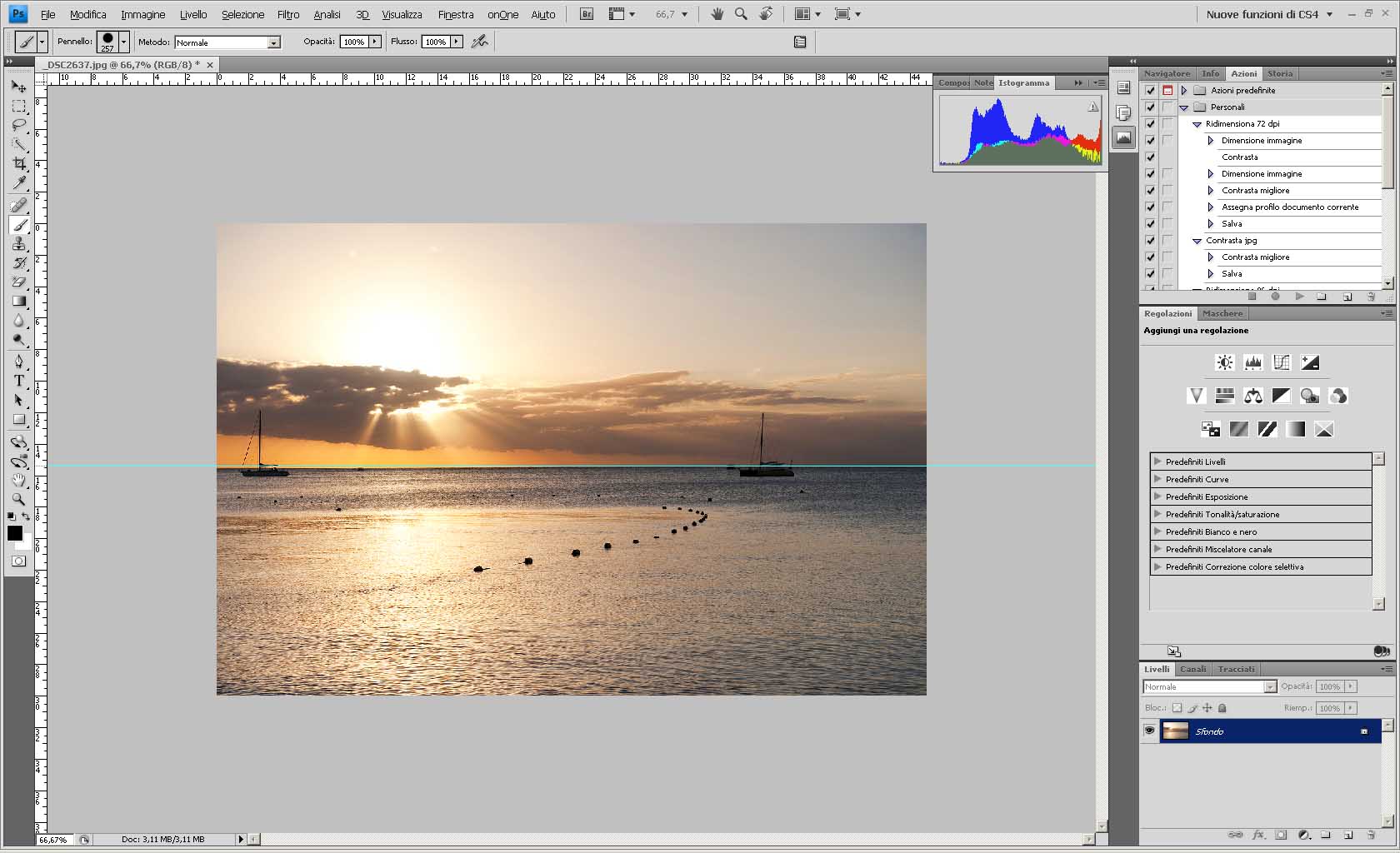Select the Eyedropper tool

[x=18, y=182]
